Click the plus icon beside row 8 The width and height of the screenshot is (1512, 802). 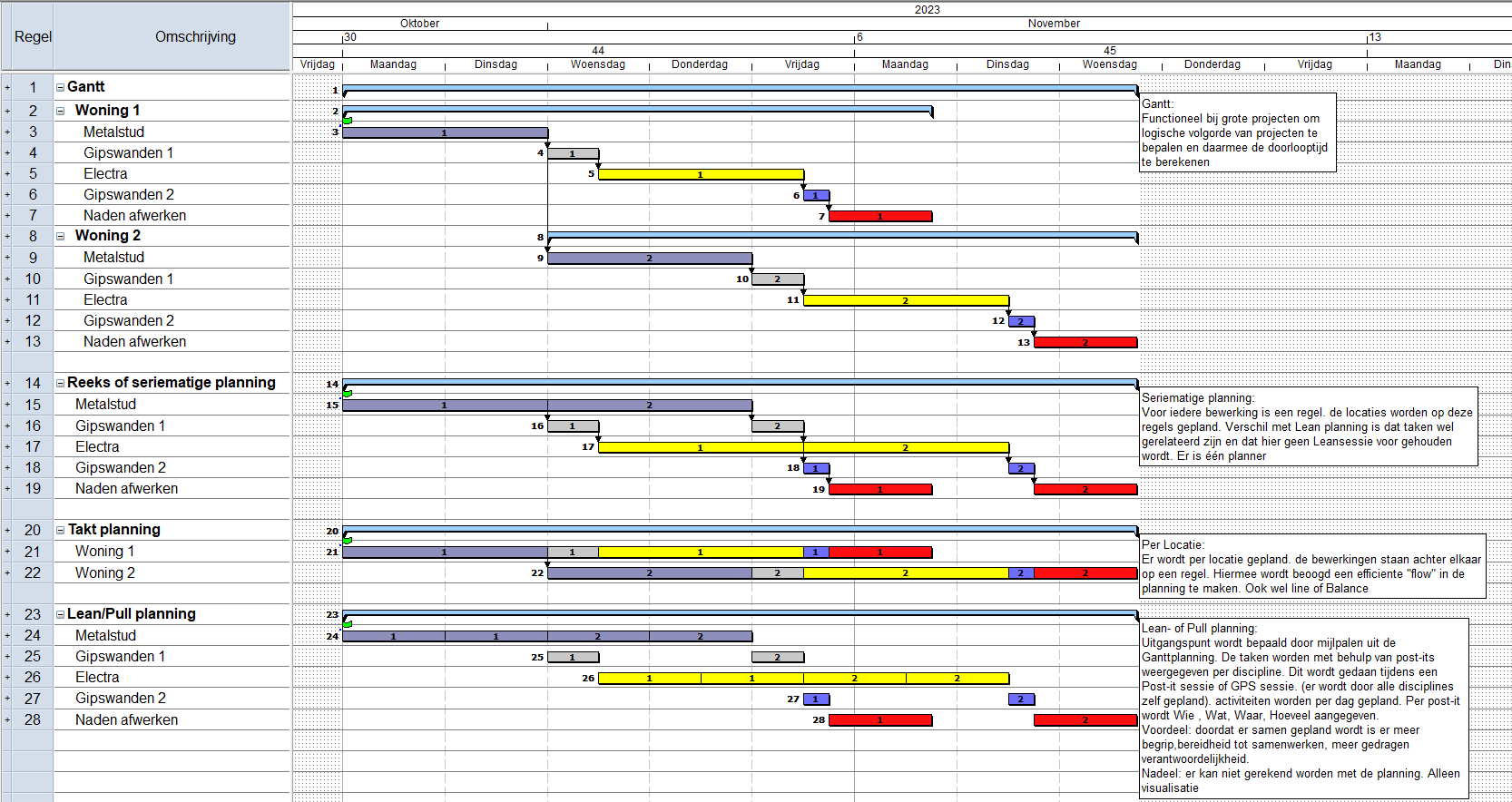7,237
